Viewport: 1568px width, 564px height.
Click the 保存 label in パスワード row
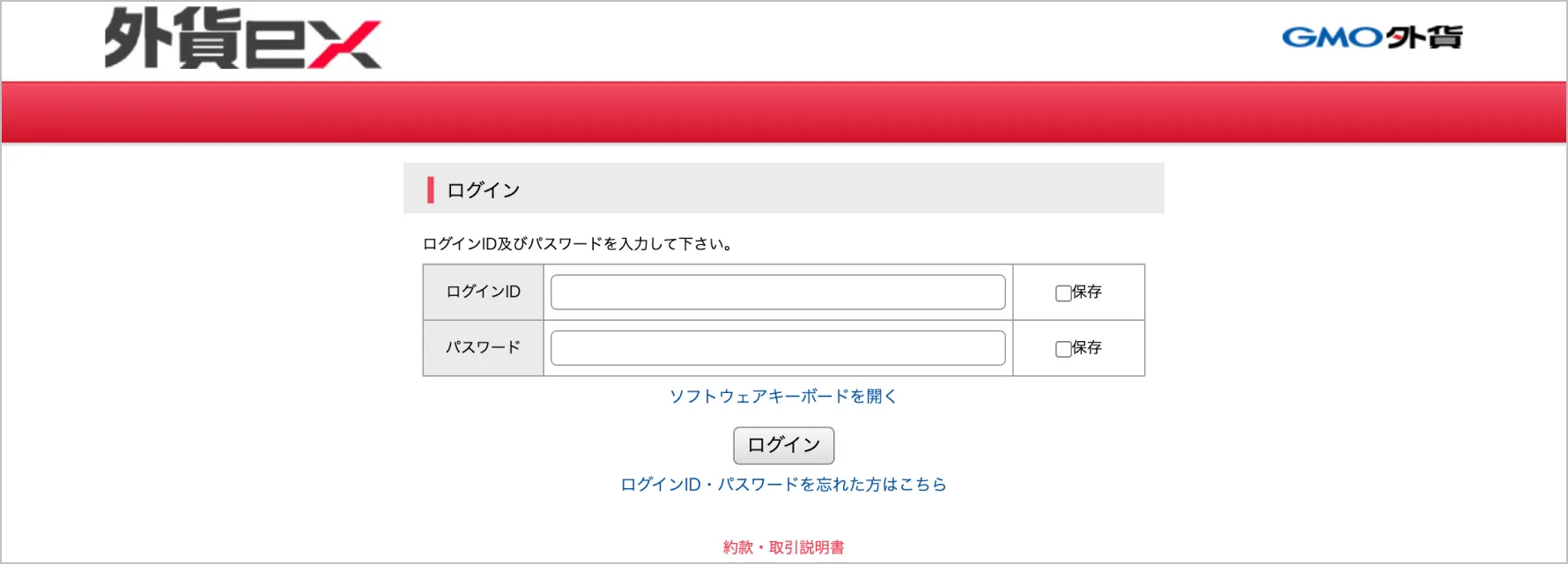pyautogui.click(x=1087, y=347)
